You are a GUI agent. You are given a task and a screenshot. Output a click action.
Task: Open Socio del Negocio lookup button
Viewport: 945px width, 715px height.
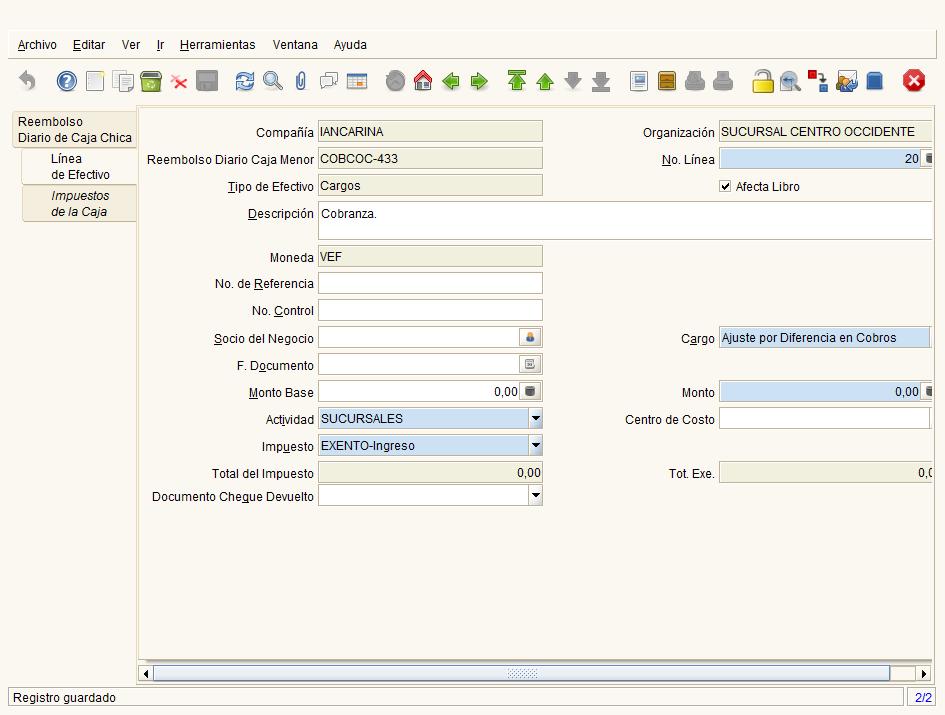point(530,338)
